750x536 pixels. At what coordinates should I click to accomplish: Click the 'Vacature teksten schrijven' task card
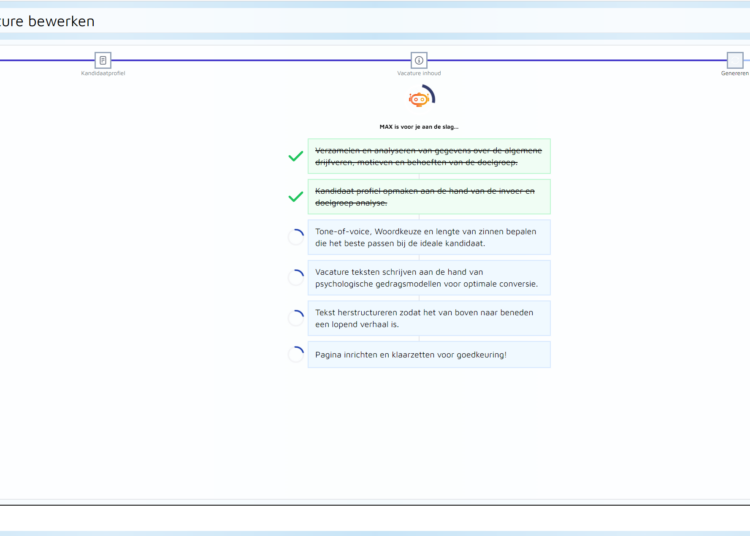click(428, 277)
